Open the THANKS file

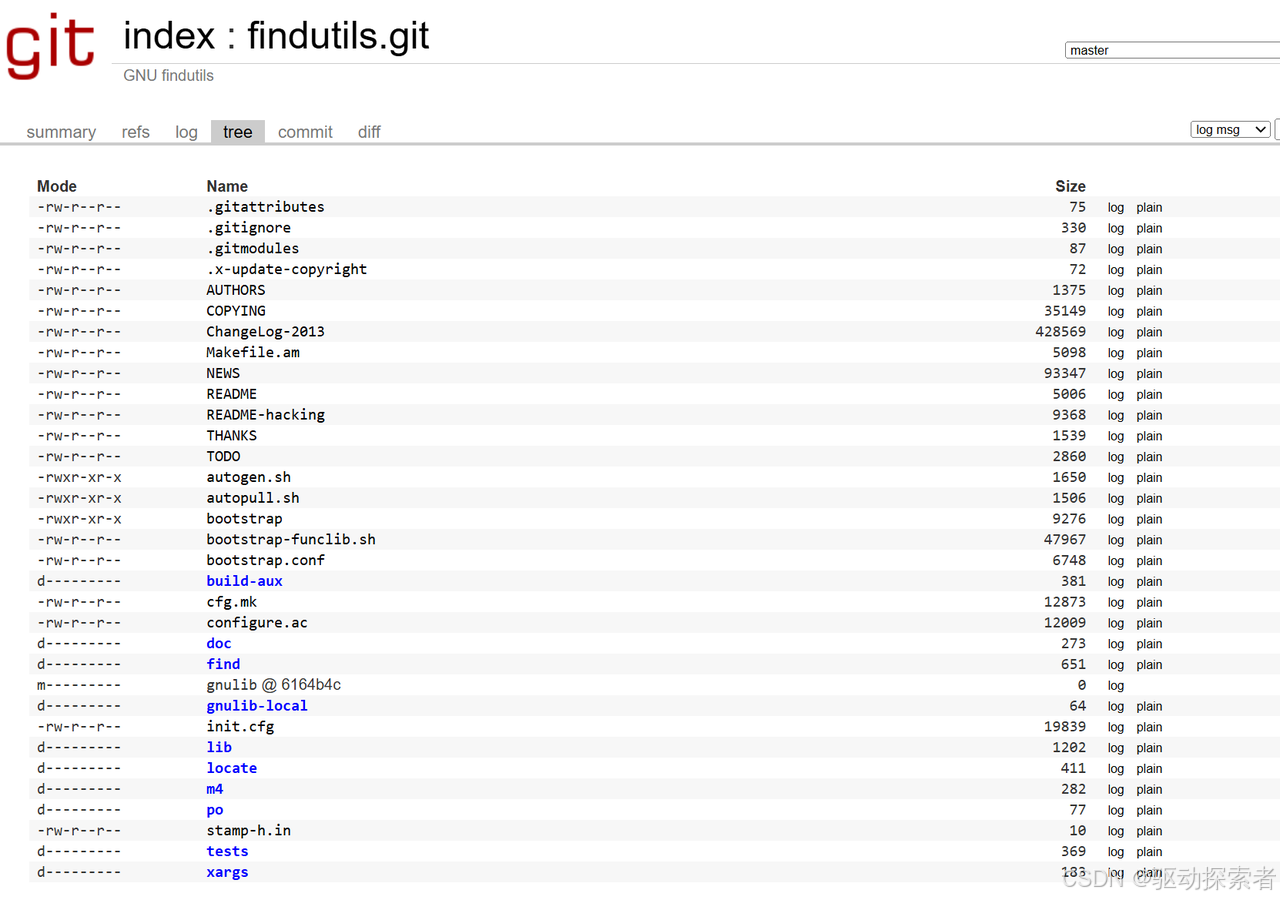(x=232, y=435)
